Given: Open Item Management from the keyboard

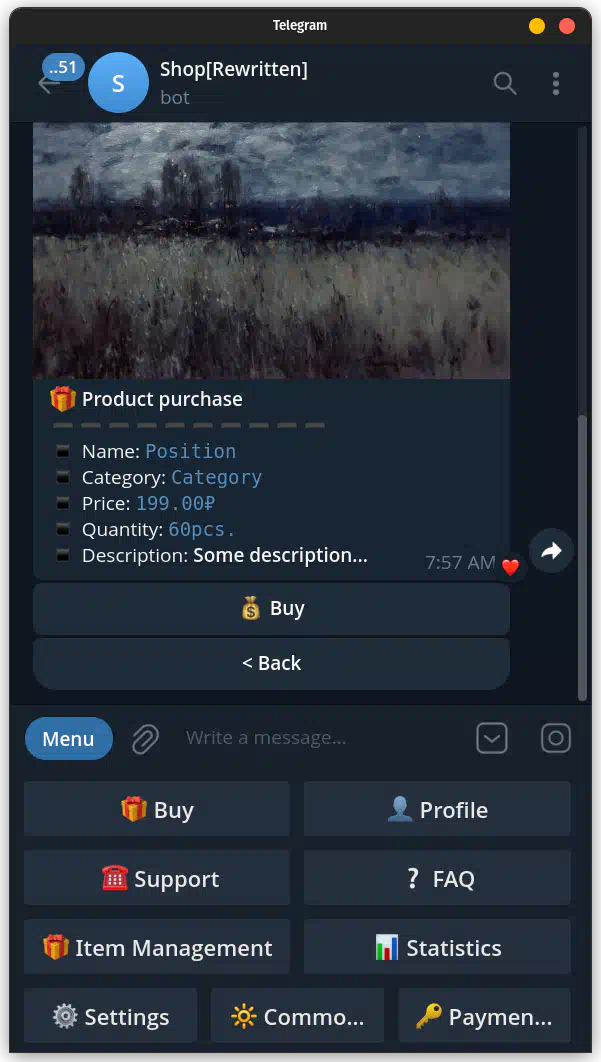Looking at the screenshot, I should [x=157, y=948].
